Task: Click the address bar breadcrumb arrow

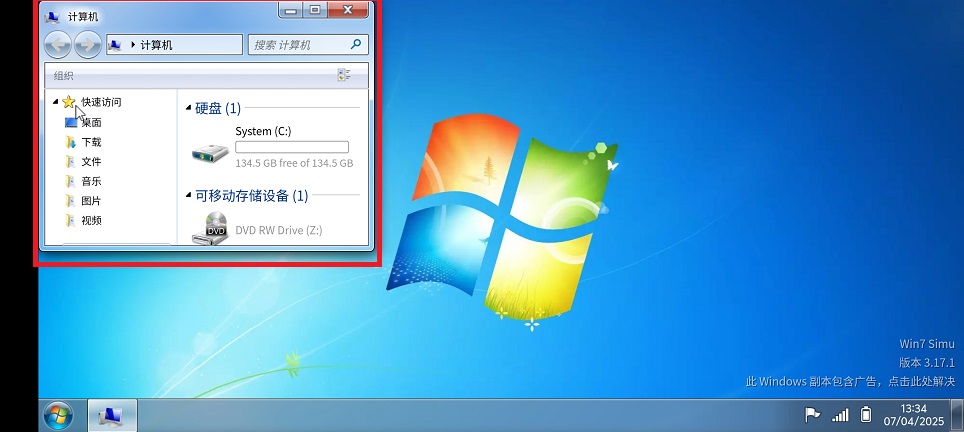Action: click(x=132, y=45)
